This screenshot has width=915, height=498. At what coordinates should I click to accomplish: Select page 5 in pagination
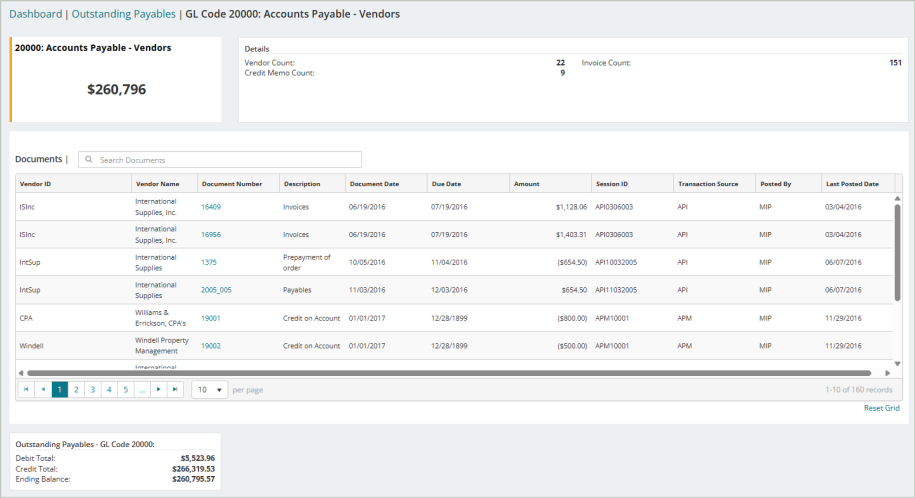point(125,389)
